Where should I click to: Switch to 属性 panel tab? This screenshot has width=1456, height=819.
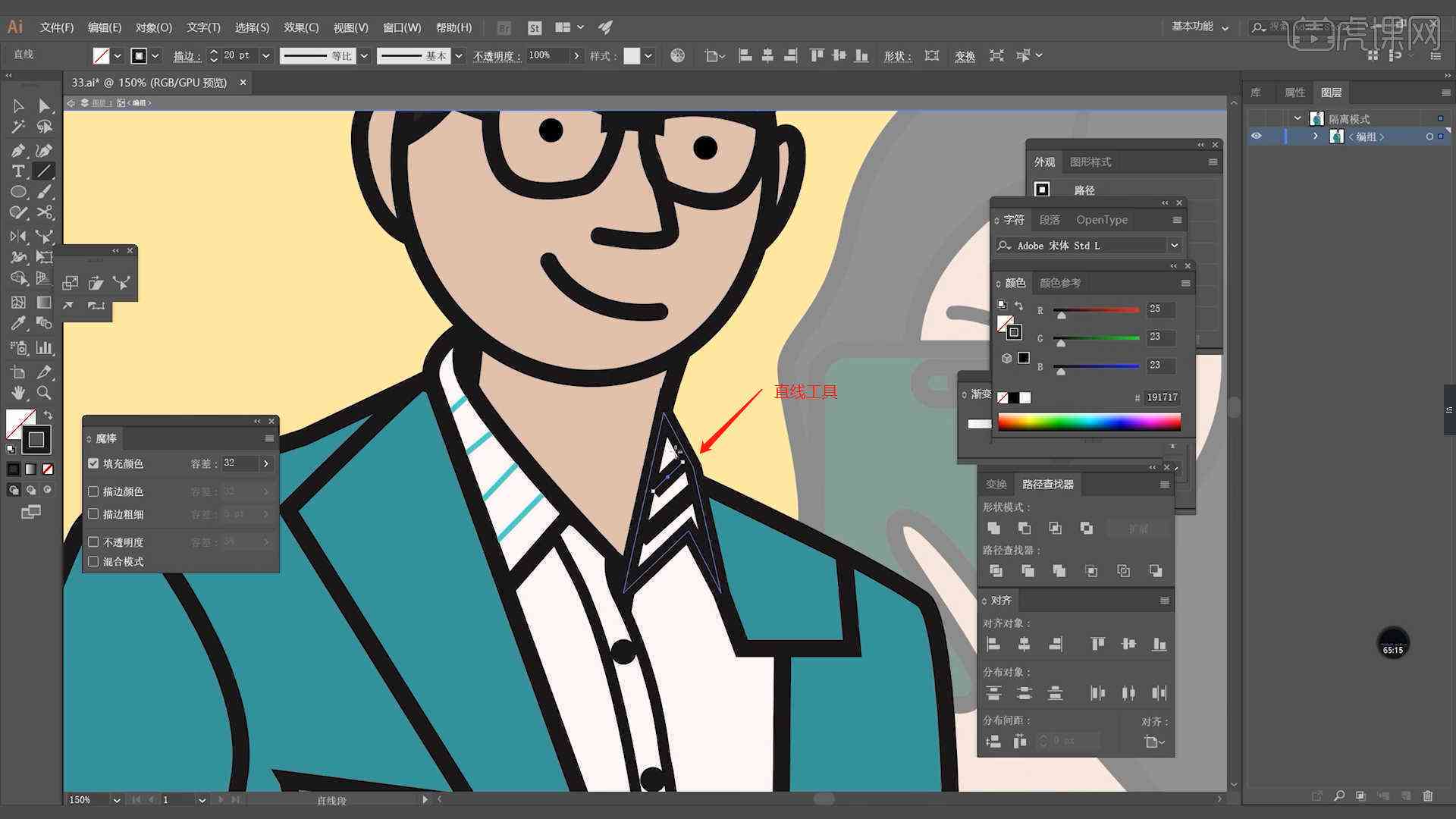[1295, 93]
